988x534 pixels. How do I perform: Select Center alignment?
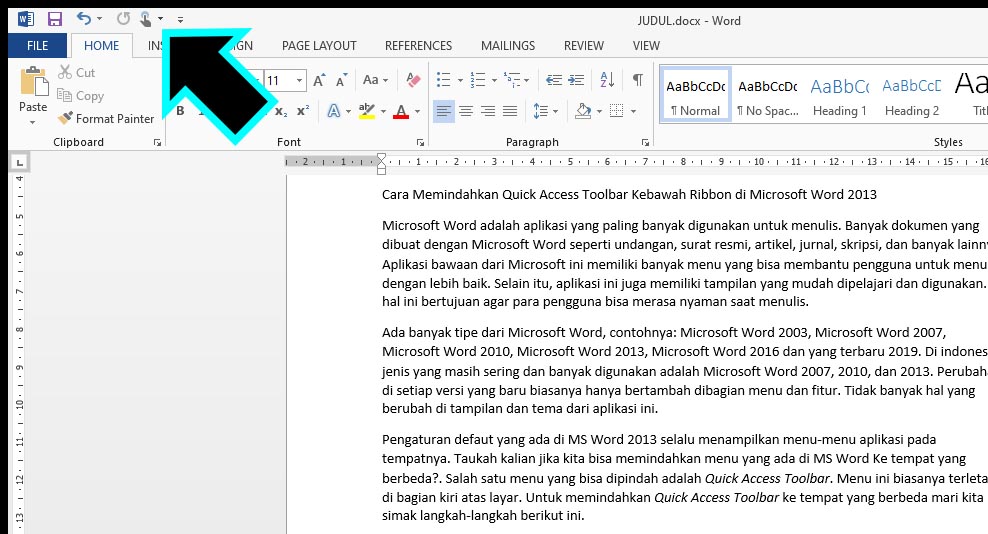point(466,112)
